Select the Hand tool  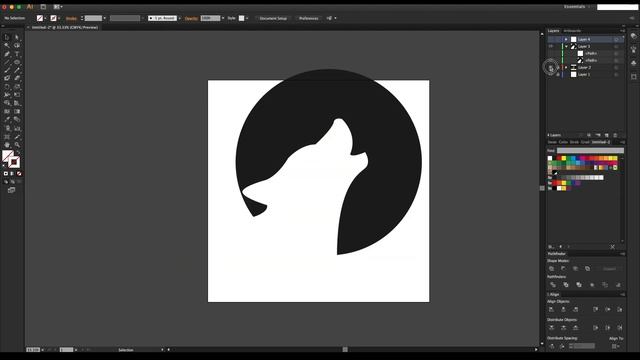click(x=7, y=145)
